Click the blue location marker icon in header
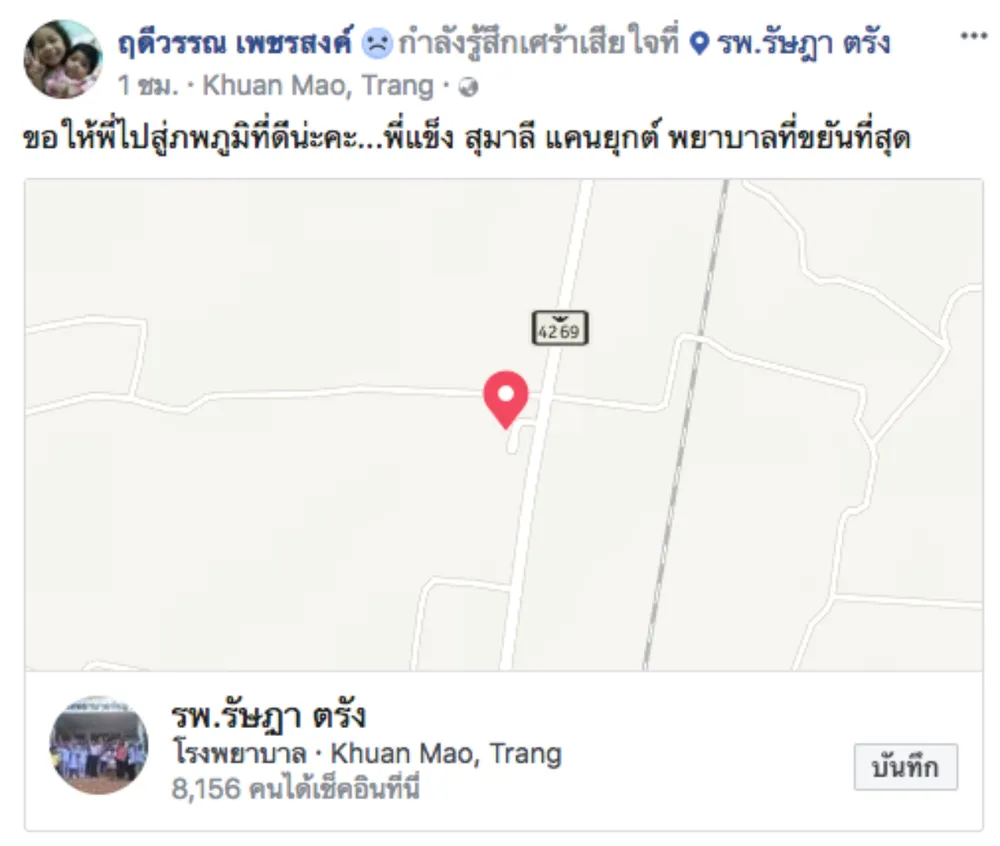This screenshot has height=846, width=1000. 700,44
